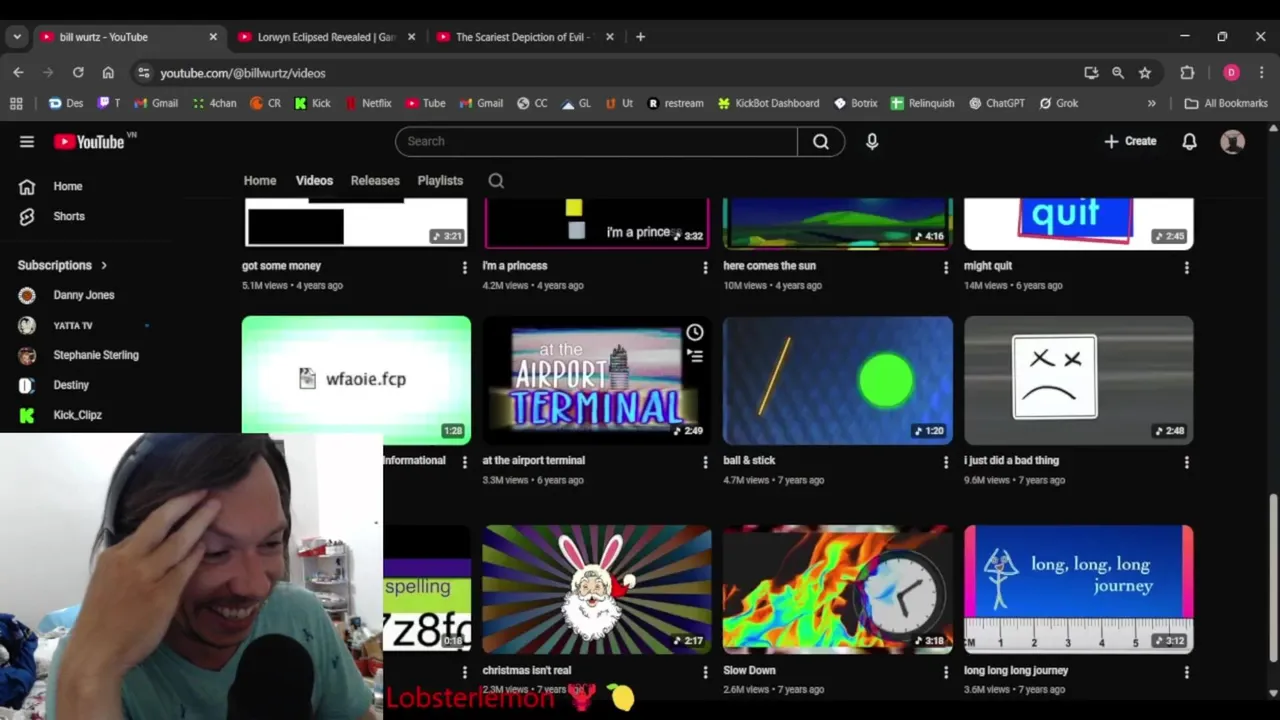Screen dimensions: 1280x720
Task: Open Chrome three-dot menu
Action: [1261, 72]
